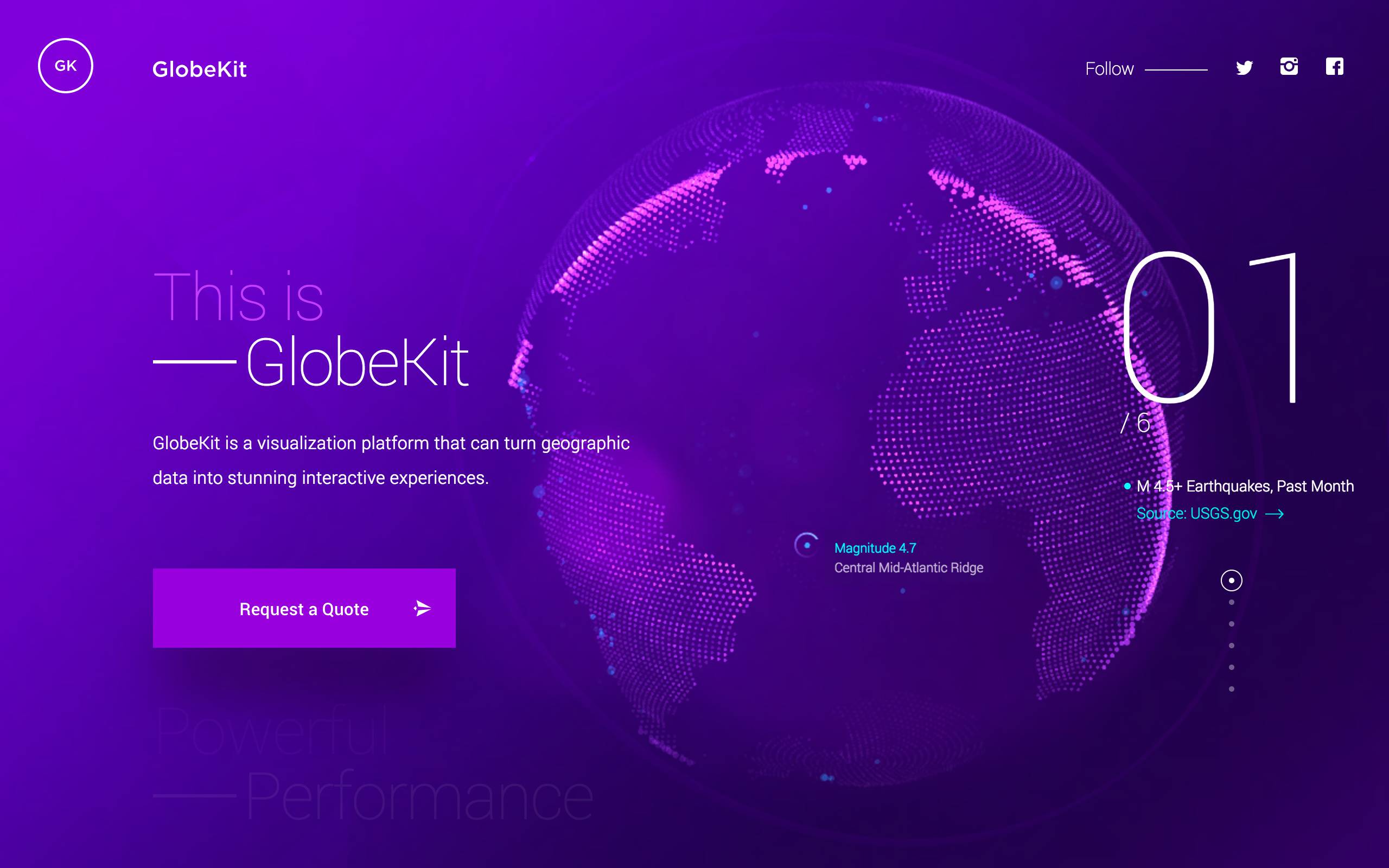Viewport: 1389px width, 868px height.
Task: Click the faded Powerful Performance next heading
Action: (373, 763)
